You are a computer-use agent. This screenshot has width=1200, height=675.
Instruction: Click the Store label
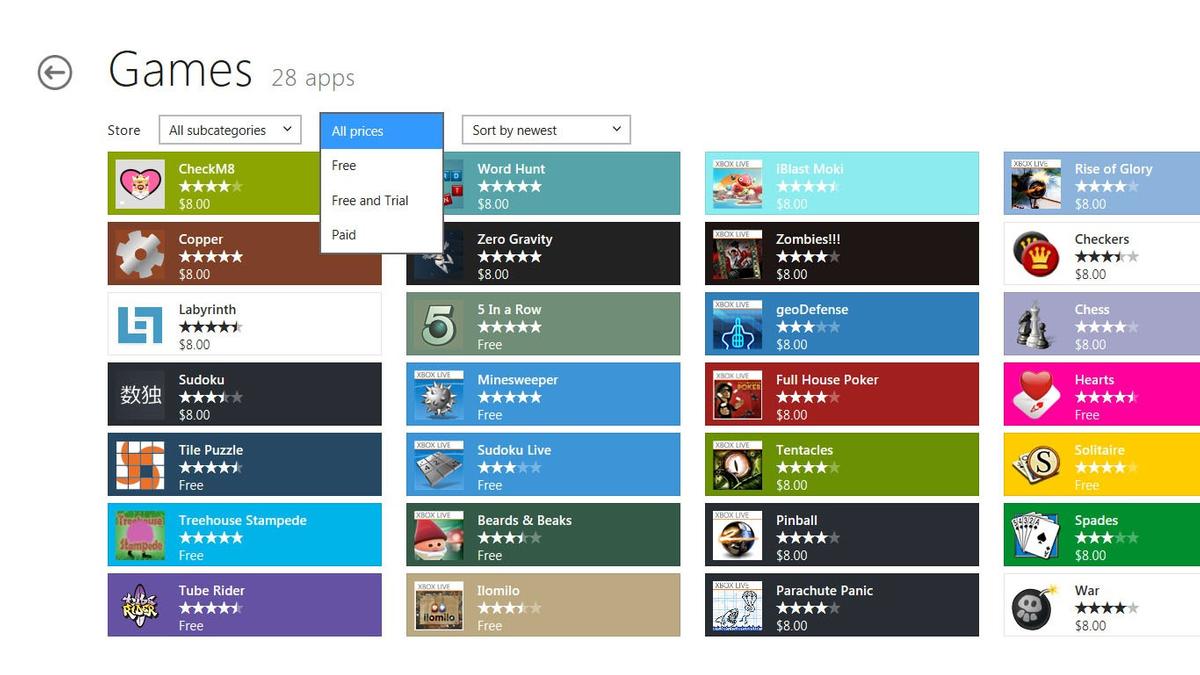tap(124, 130)
